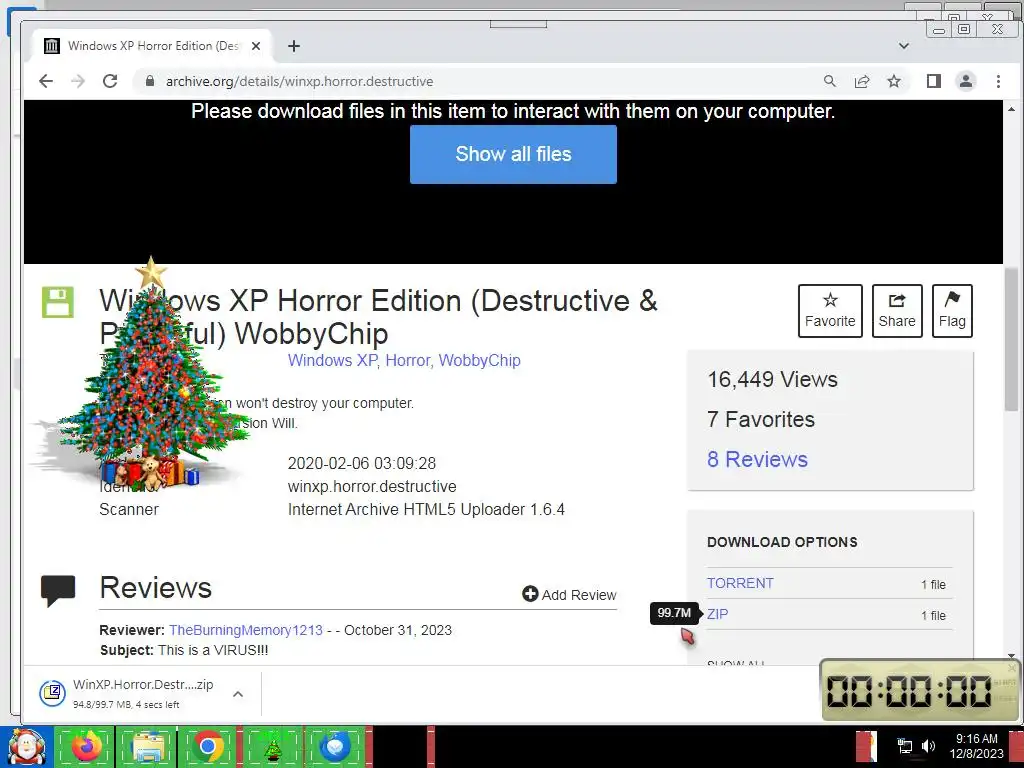This screenshot has height=768, width=1024.
Task: Click identifier value winxp.horror.destructive
Action: click(372, 487)
